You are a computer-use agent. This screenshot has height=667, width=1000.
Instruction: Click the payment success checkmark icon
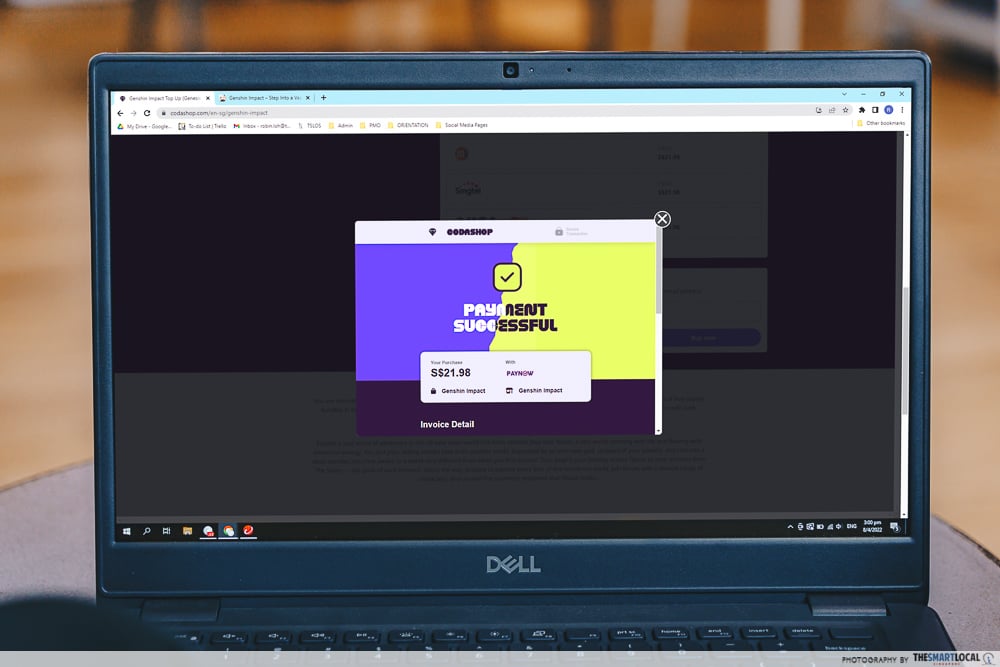[x=507, y=276]
